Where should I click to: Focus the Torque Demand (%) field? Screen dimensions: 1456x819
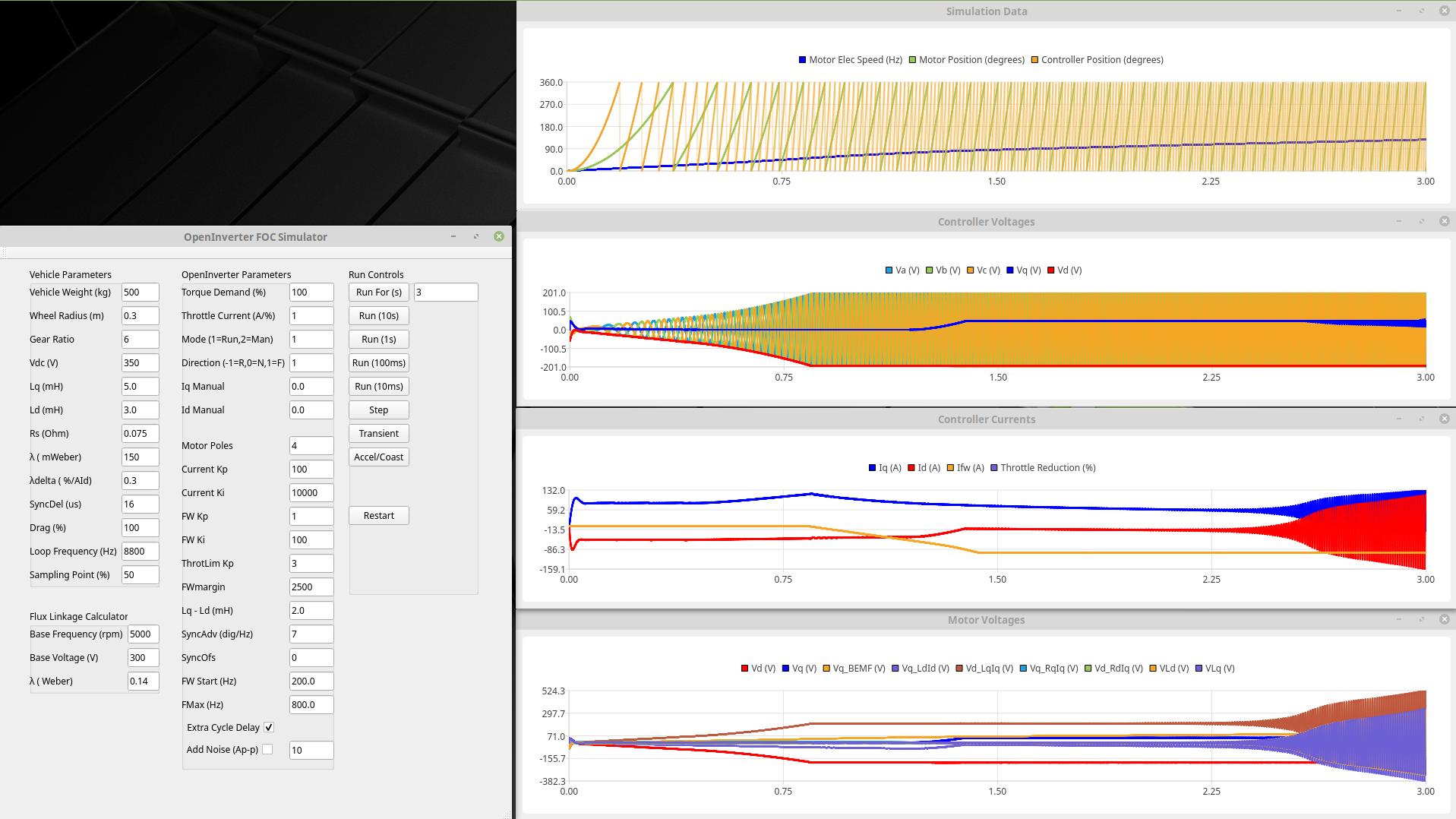point(311,292)
